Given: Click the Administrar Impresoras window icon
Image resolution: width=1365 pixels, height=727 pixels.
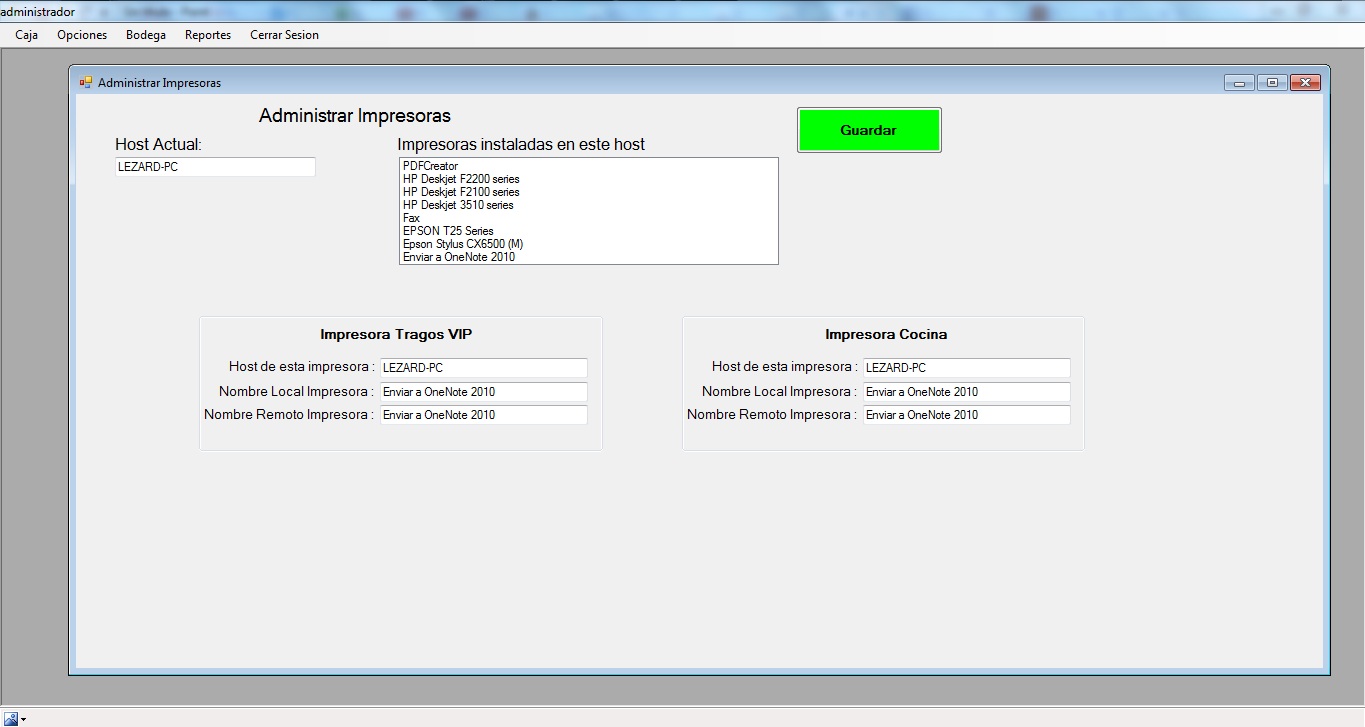Looking at the screenshot, I should coord(86,82).
